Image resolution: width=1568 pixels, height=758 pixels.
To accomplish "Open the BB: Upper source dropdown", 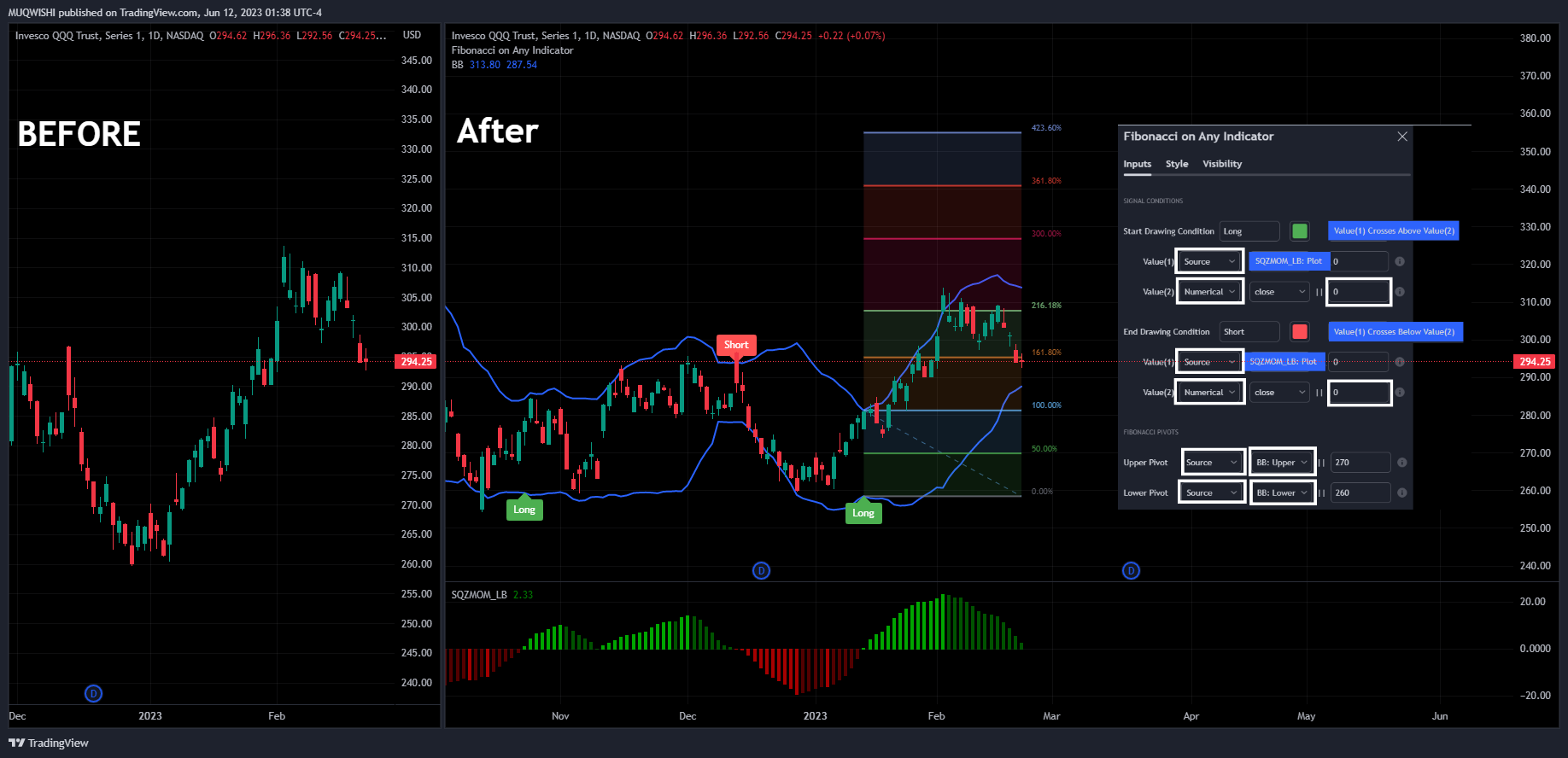I will point(1282,463).
